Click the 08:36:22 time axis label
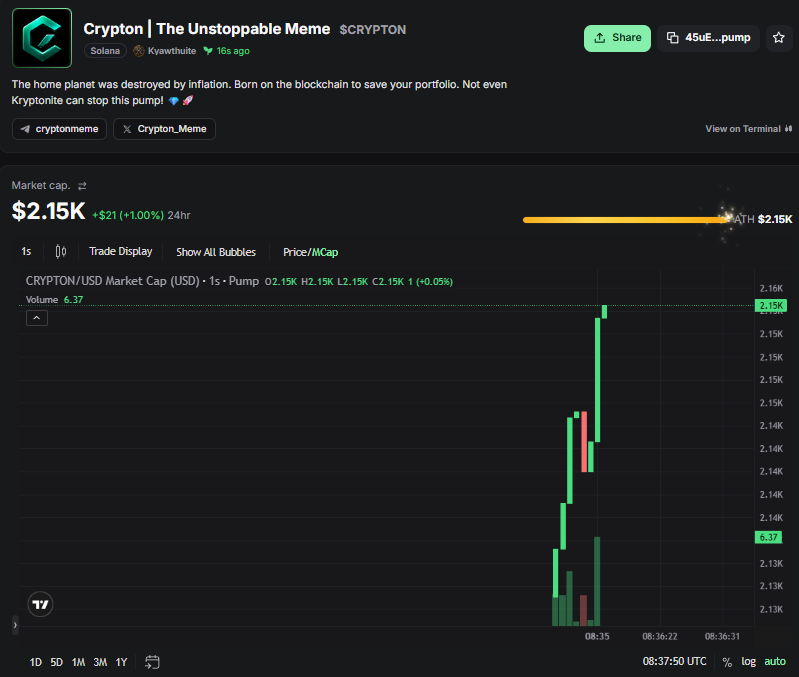Viewport: 799px width, 677px height. 659,636
